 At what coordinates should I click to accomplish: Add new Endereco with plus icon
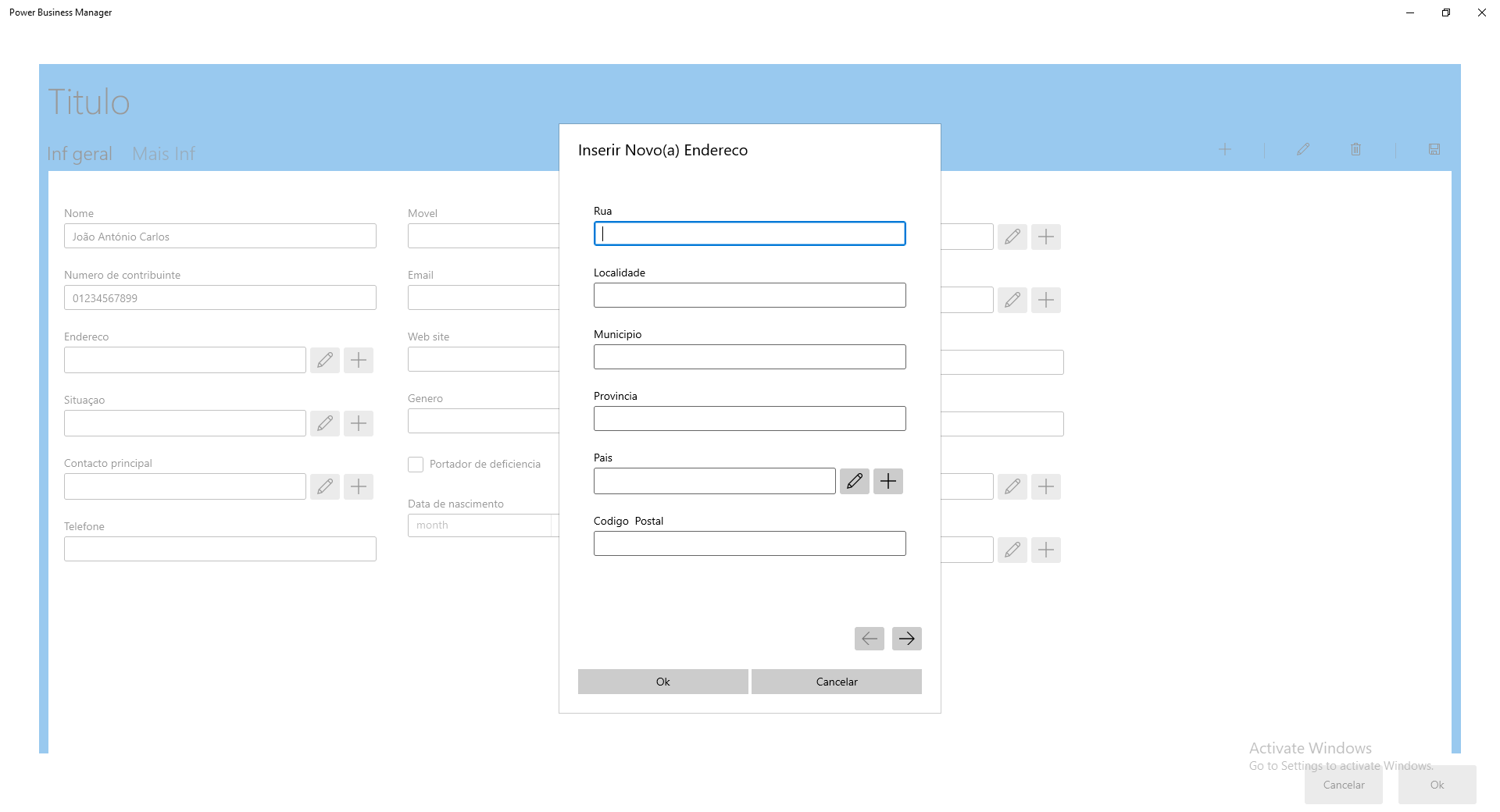pyautogui.click(x=359, y=360)
